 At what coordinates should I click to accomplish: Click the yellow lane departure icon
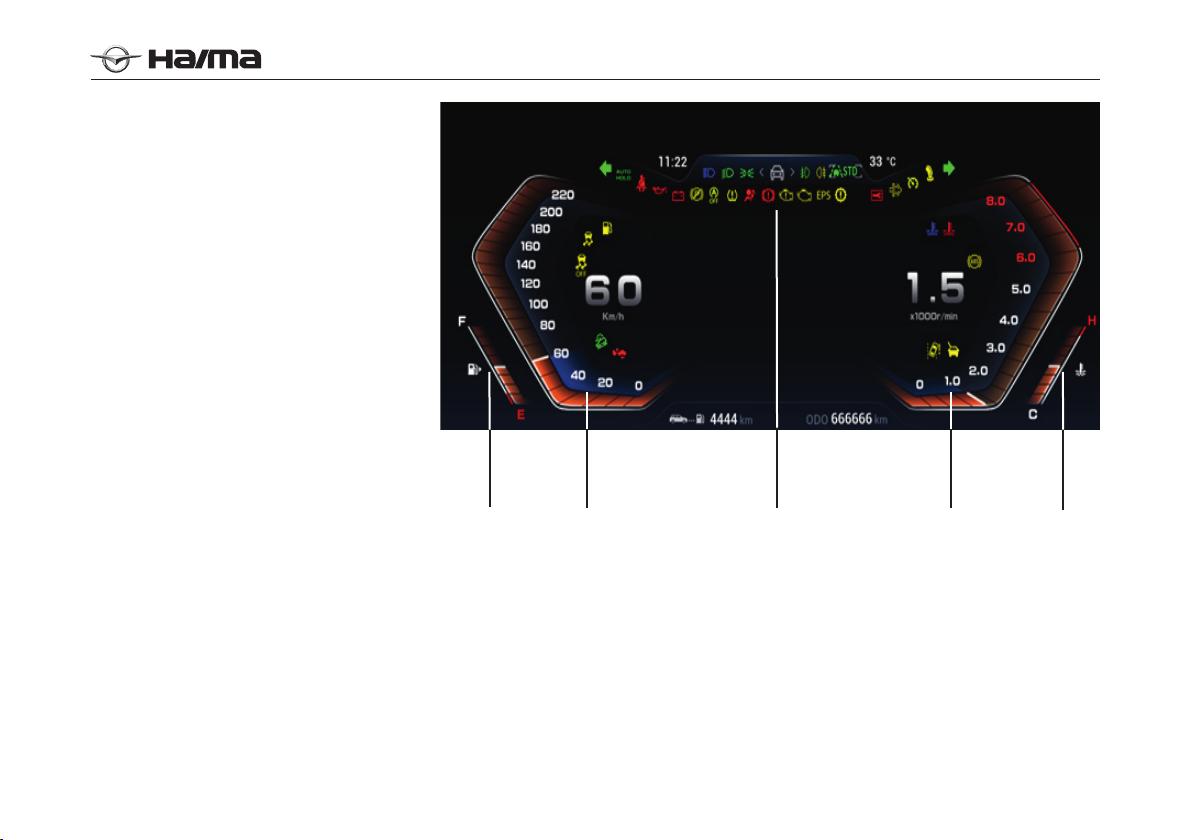[x=934, y=350]
